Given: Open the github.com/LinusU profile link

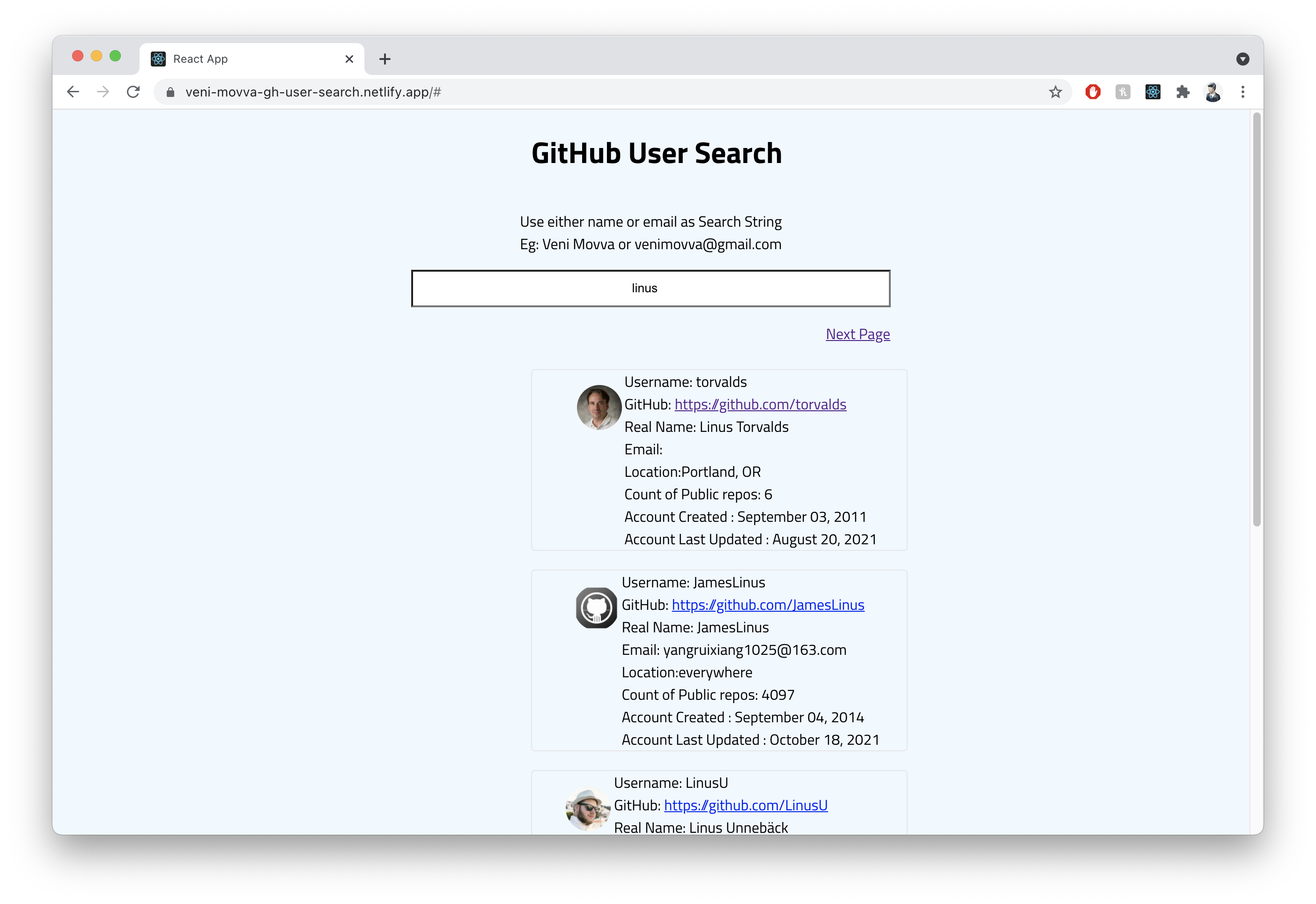Looking at the screenshot, I should tap(746, 805).
